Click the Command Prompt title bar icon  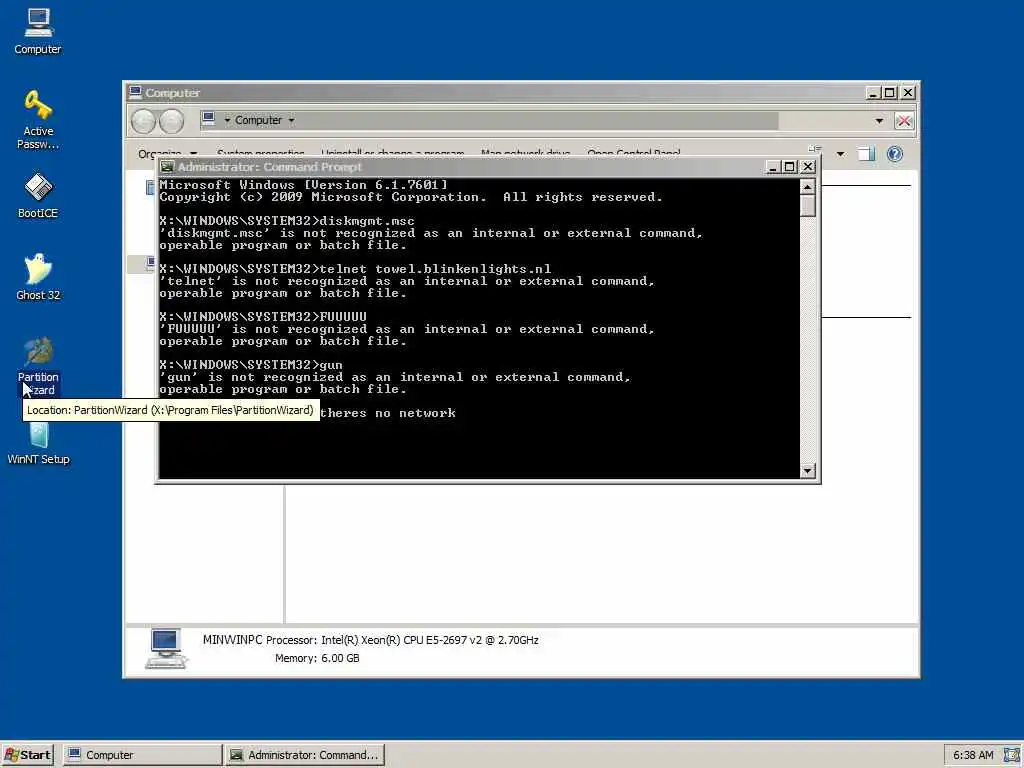pyautogui.click(x=167, y=167)
